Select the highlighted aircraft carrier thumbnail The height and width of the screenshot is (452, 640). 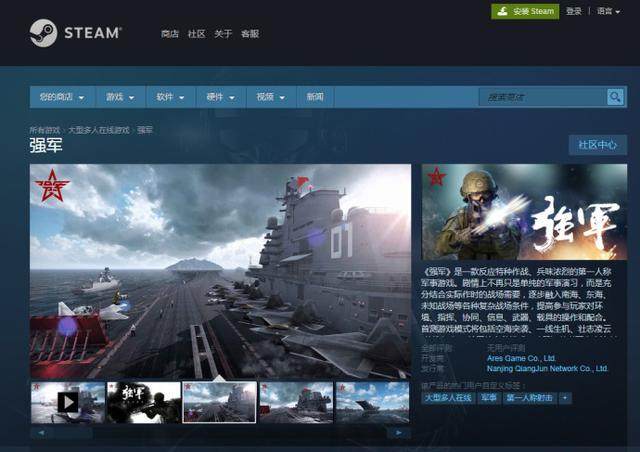[220, 403]
